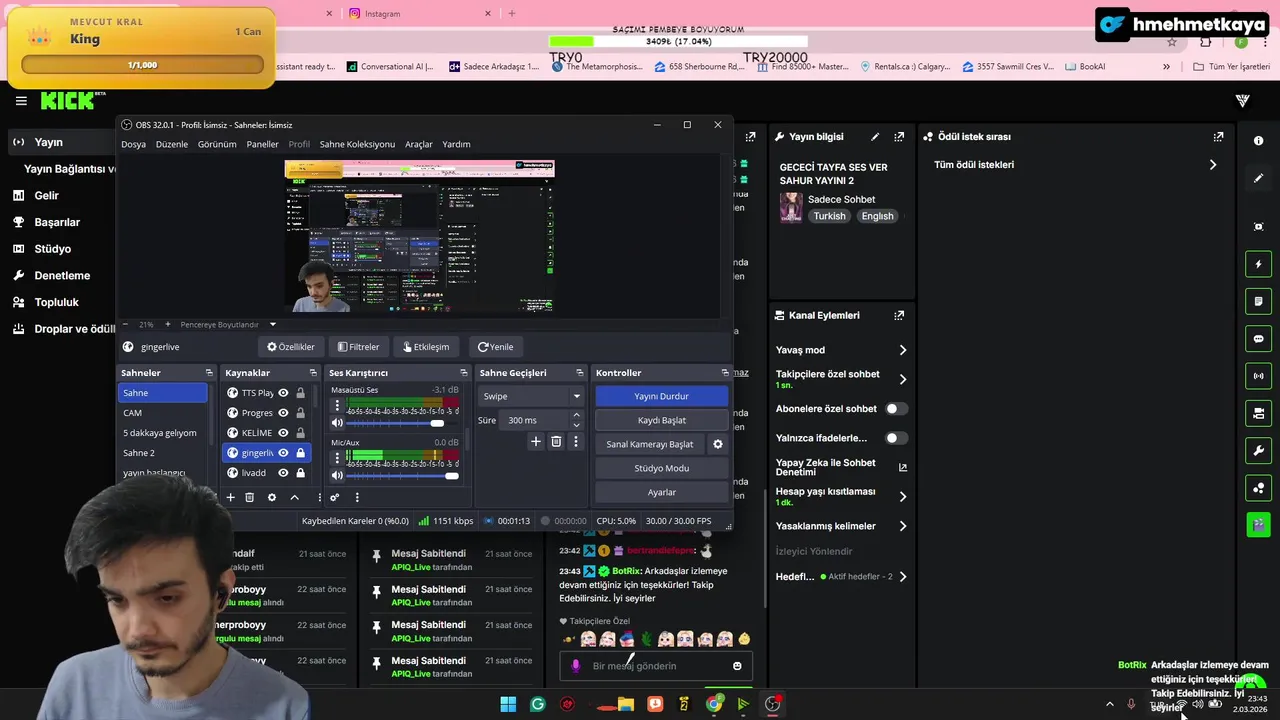Click the Bir mesaj gönderin chat field

pyautogui.click(x=655, y=666)
